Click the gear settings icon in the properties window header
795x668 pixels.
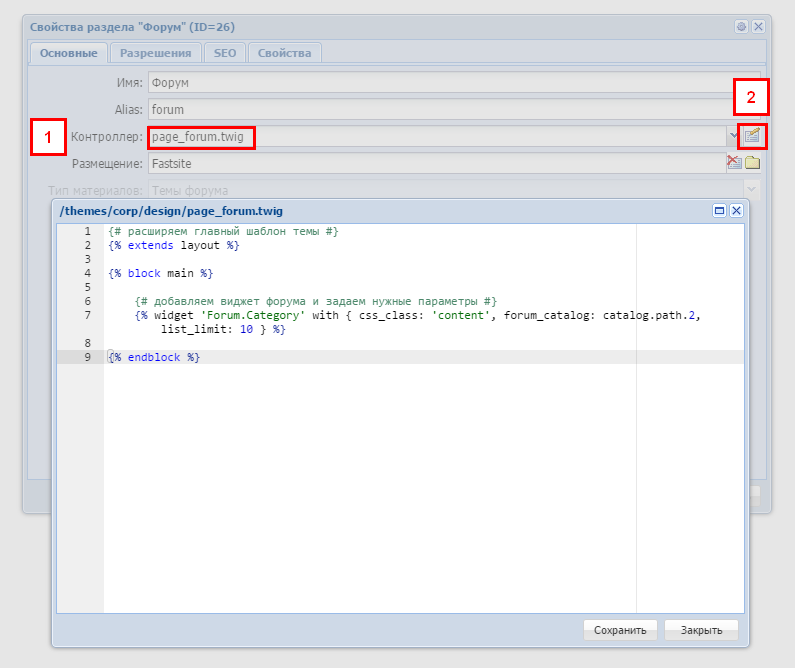[x=741, y=26]
